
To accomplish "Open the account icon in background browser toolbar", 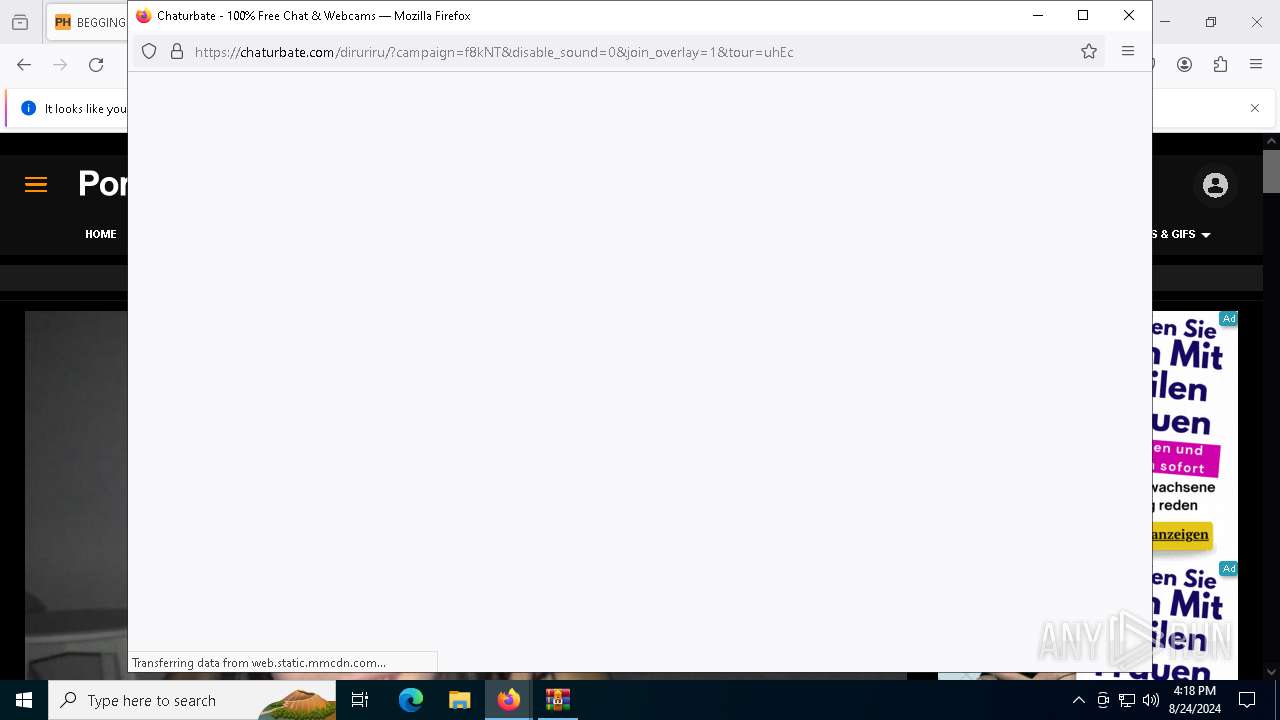I will pyautogui.click(x=1184, y=65).
